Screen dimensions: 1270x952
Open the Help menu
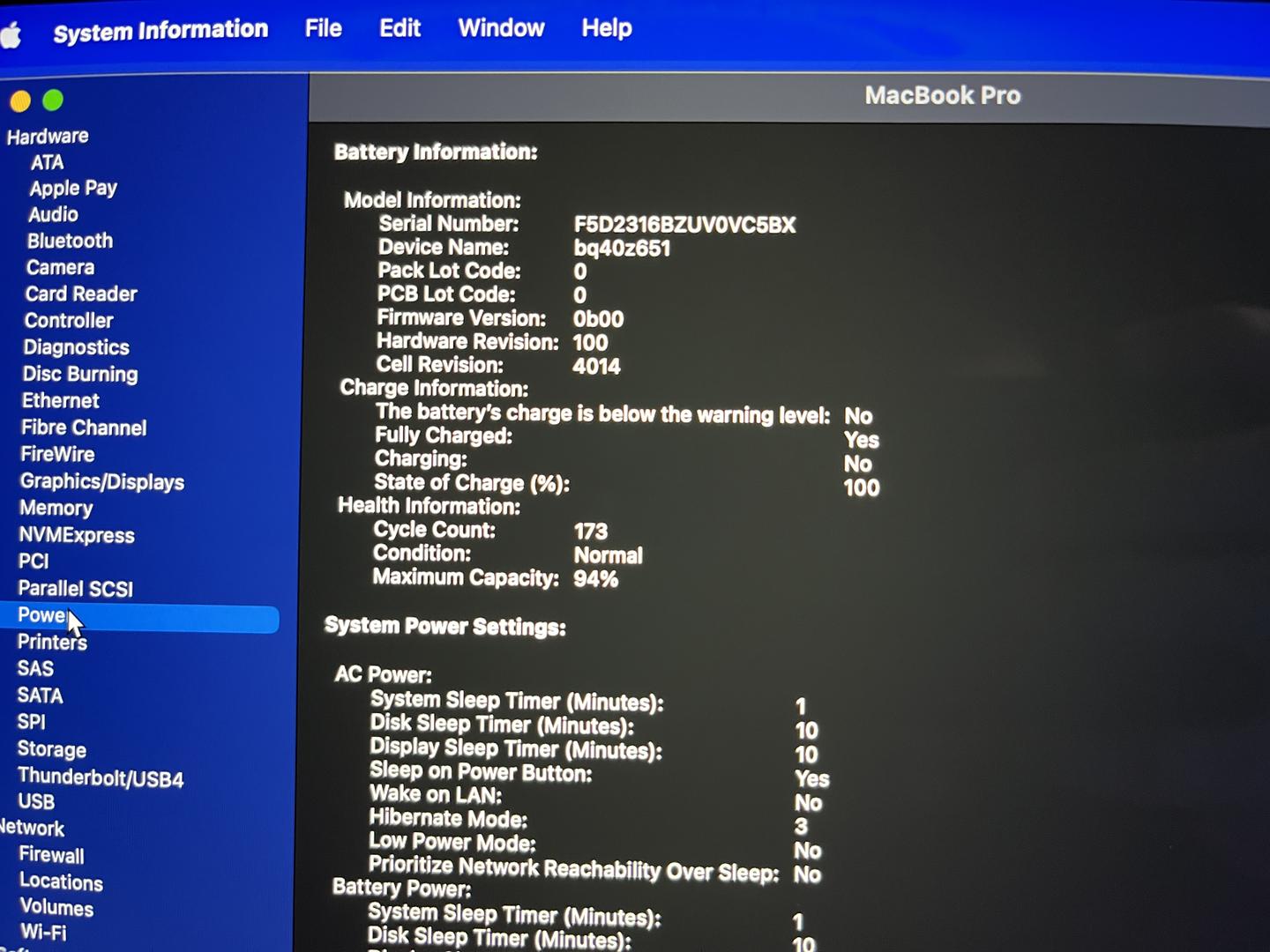pos(606,28)
